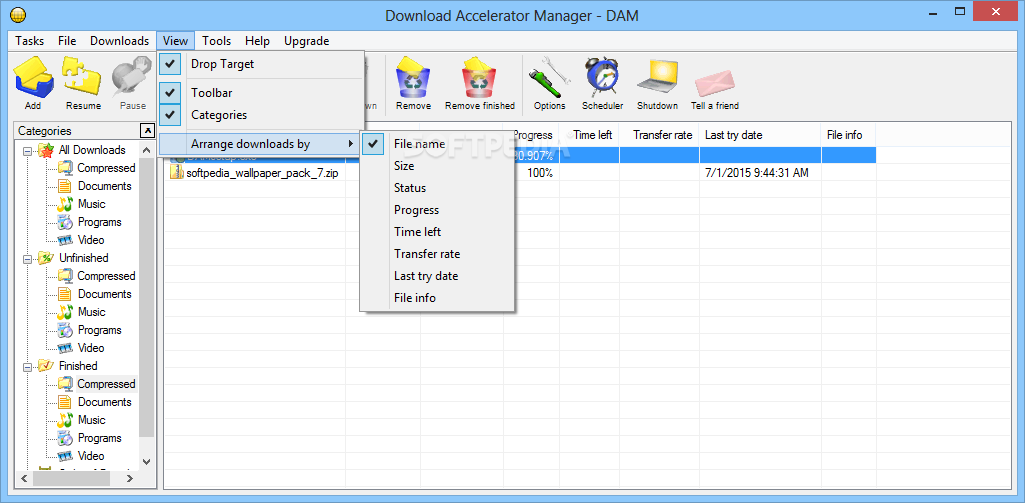Sort by Last try date column header
1025x503 pixels.
pyautogui.click(x=760, y=135)
